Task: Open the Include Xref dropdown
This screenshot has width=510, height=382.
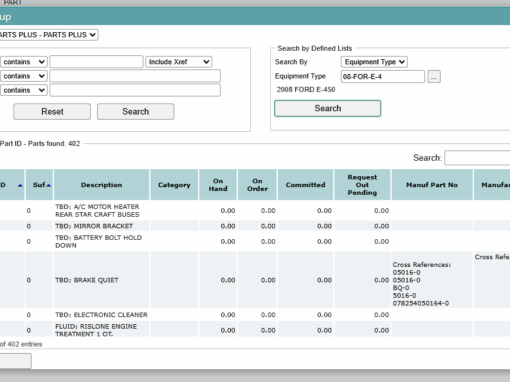Action: (179, 62)
